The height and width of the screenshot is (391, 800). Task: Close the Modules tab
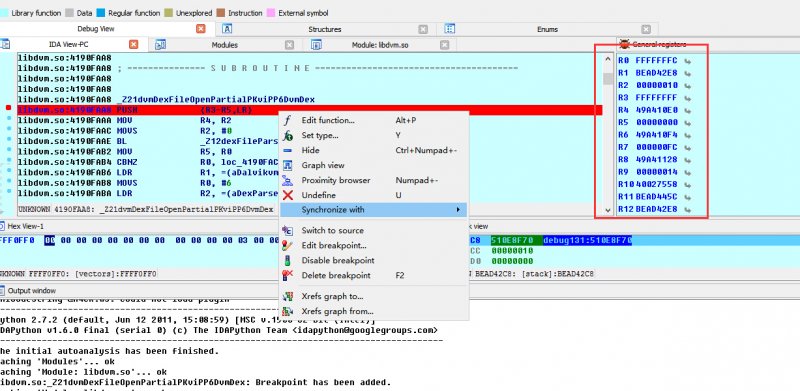289,45
